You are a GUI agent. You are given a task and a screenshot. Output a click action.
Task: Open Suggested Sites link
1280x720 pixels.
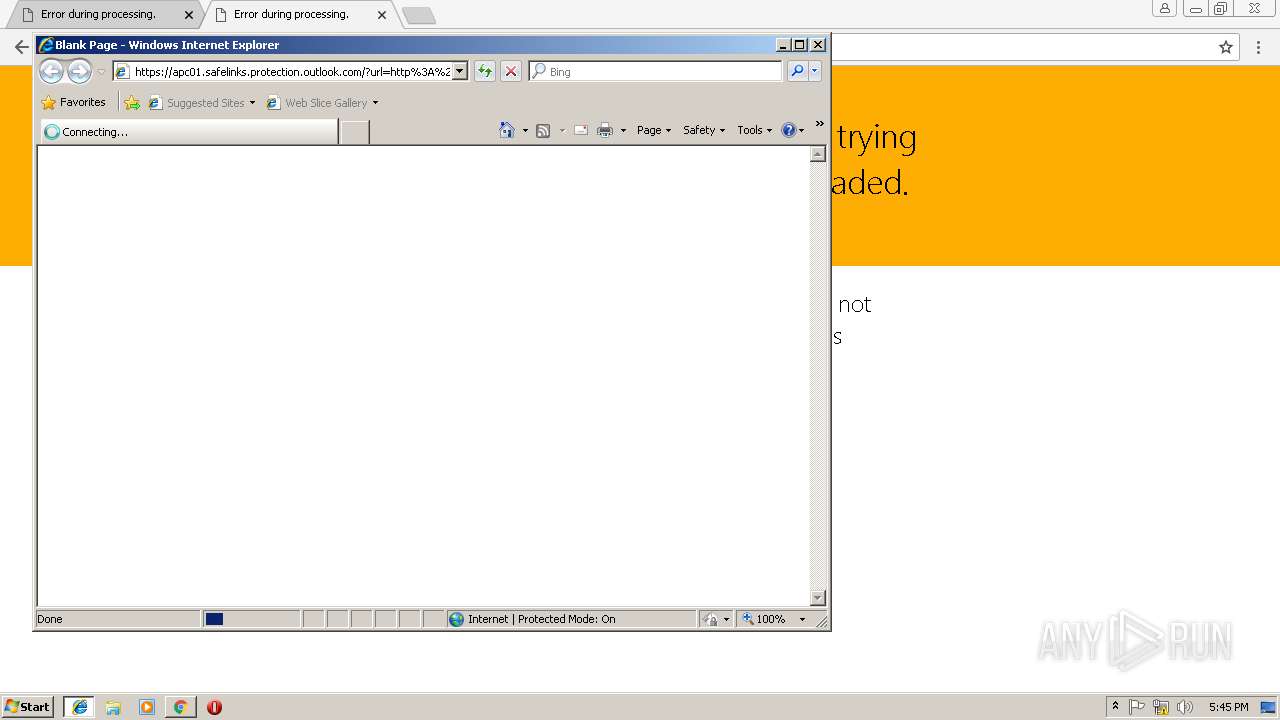(x=201, y=103)
